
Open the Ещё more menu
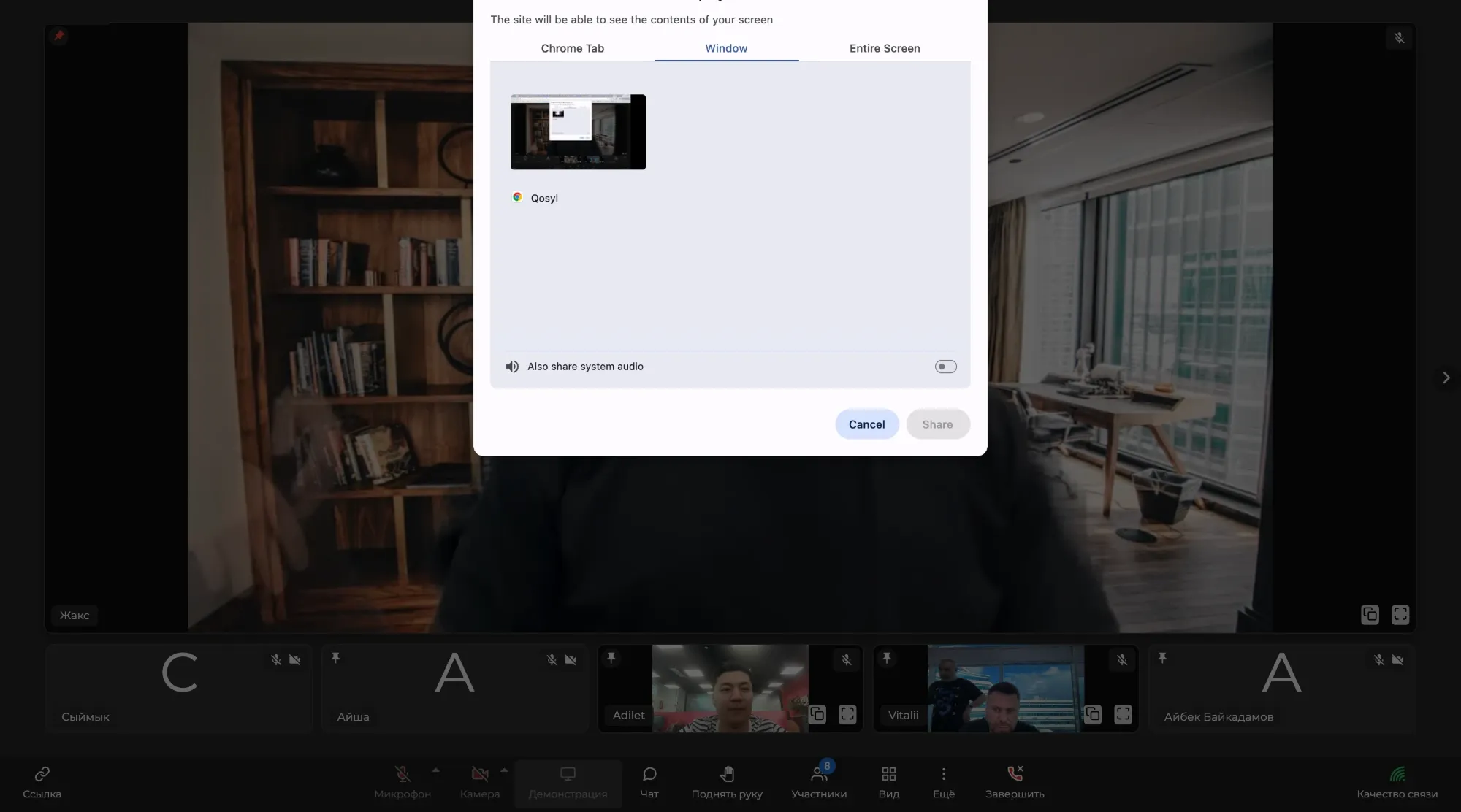pos(944,782)
